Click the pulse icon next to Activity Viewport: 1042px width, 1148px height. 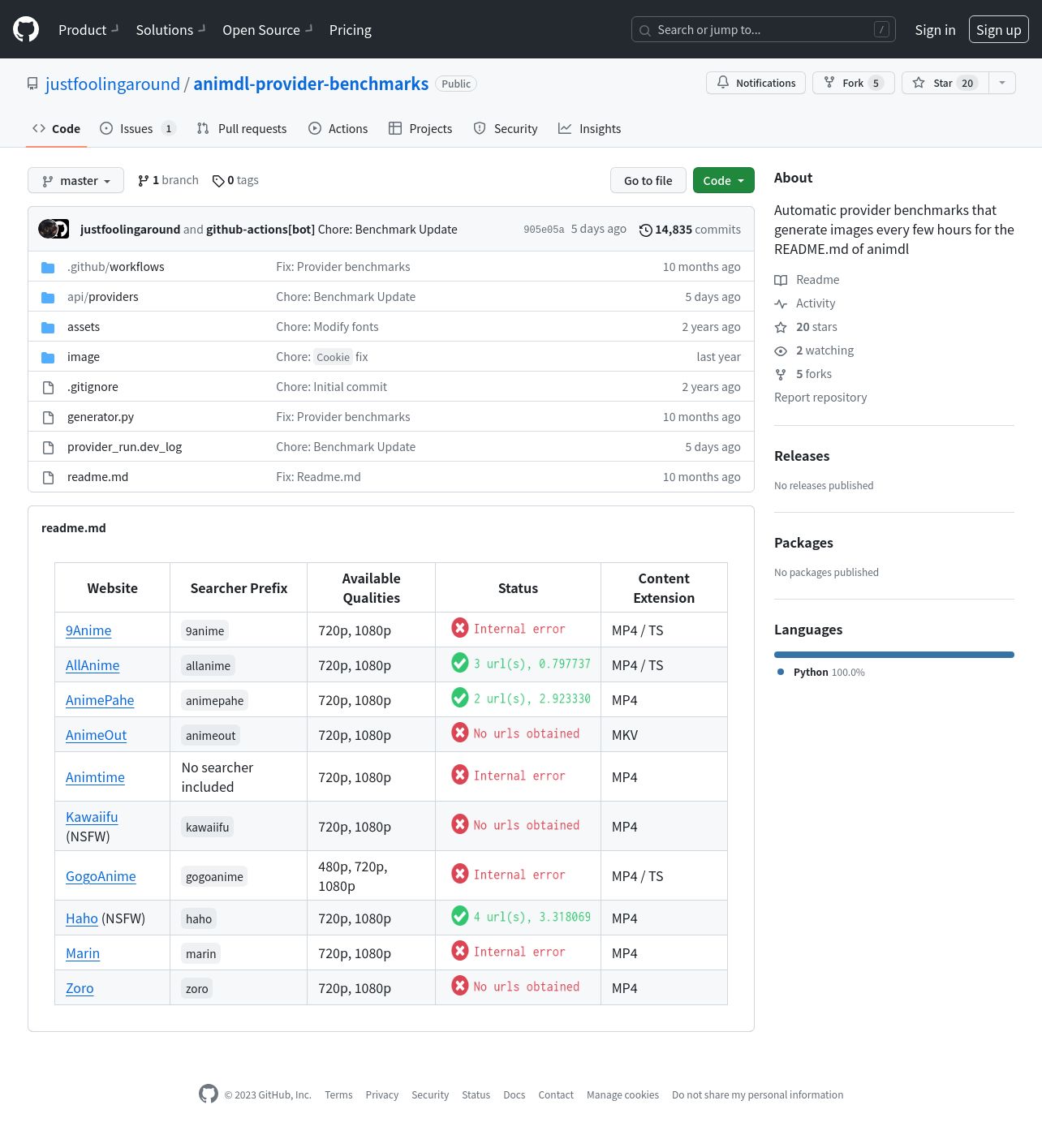click(x=781, y=303)
